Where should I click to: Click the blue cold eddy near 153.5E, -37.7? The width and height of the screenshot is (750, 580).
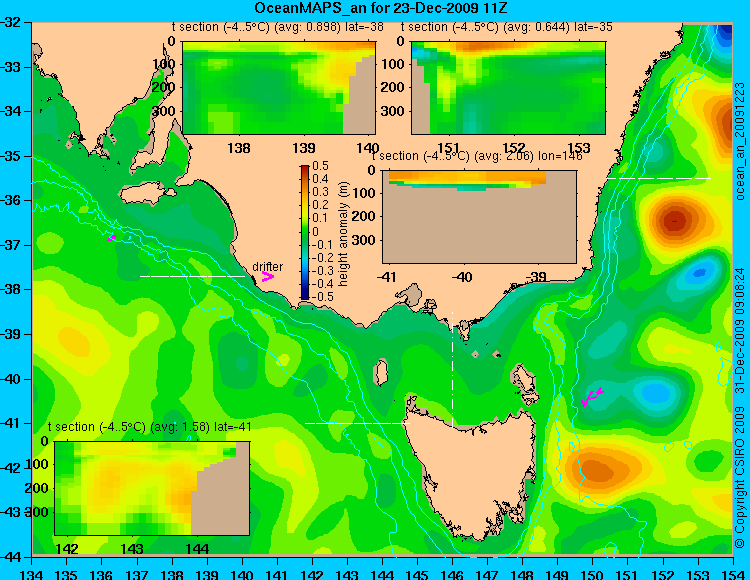(699, 273)
